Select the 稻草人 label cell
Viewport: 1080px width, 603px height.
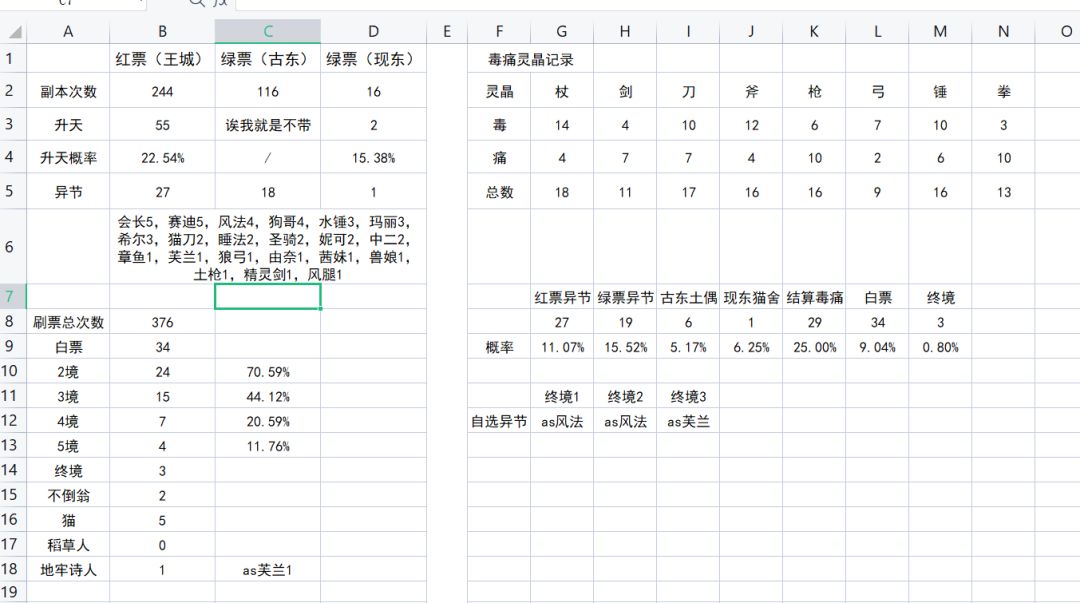68,545
